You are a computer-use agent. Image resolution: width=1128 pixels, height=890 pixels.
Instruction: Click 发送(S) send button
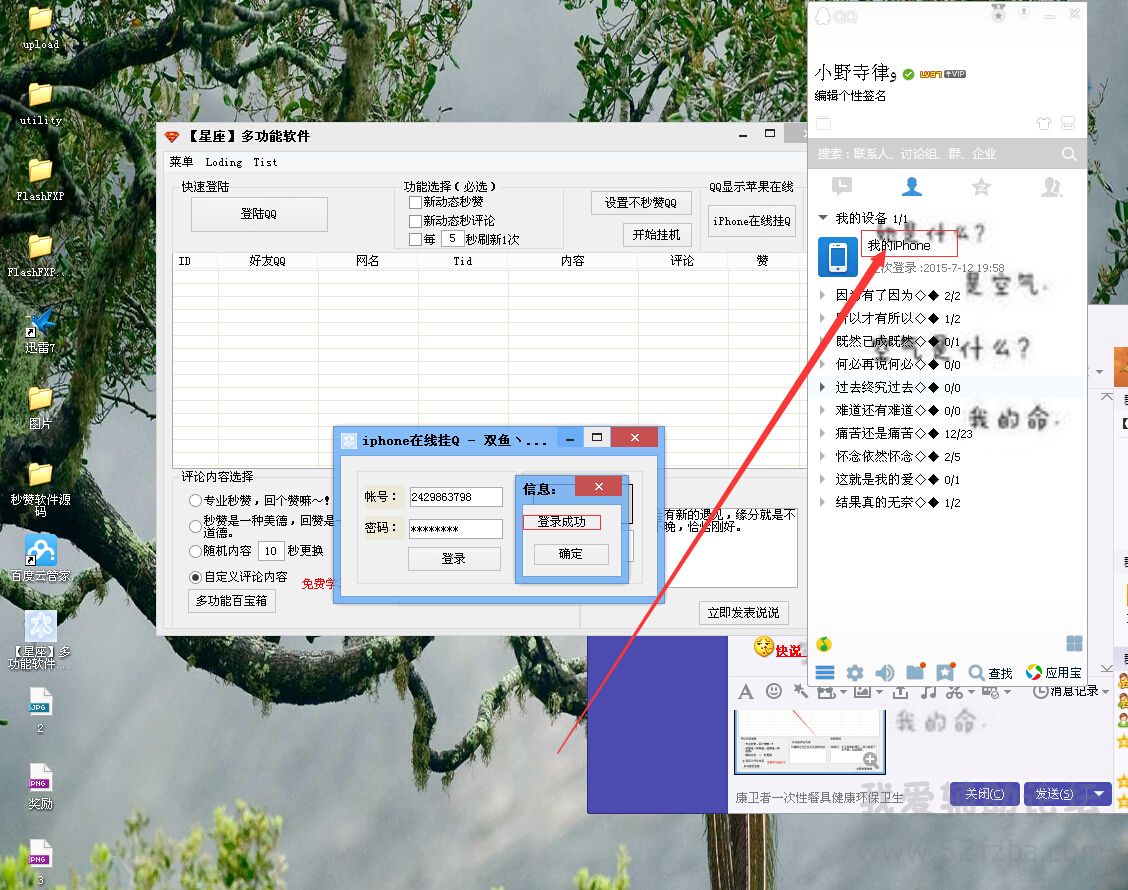(x=1055, y=794)
